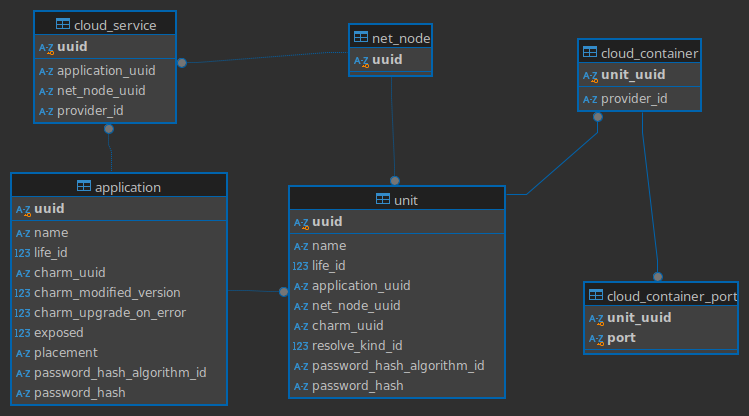Select provider_id column in cloud_service table
The image size is (749, 416).
click(89, 110)
